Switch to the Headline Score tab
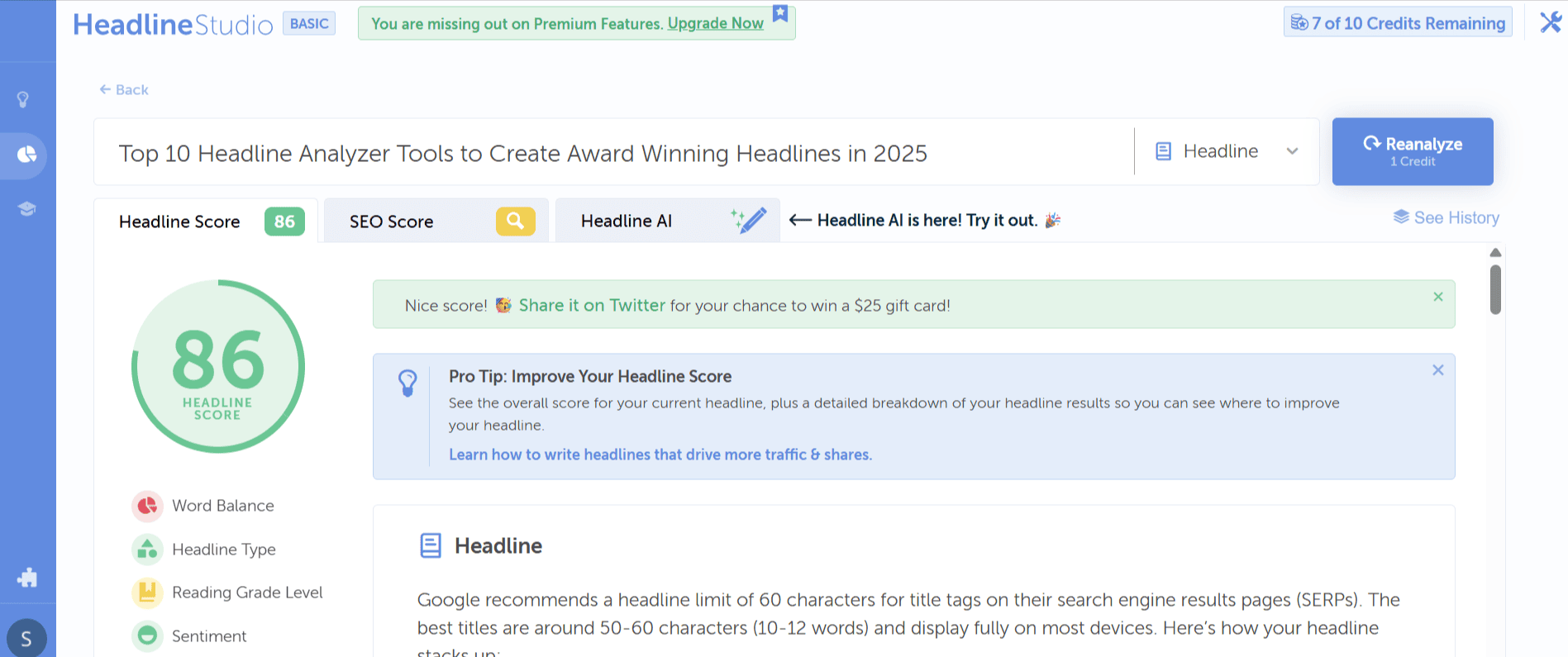The width and height of the screenshot is (1568, 657). pos(206,221)
